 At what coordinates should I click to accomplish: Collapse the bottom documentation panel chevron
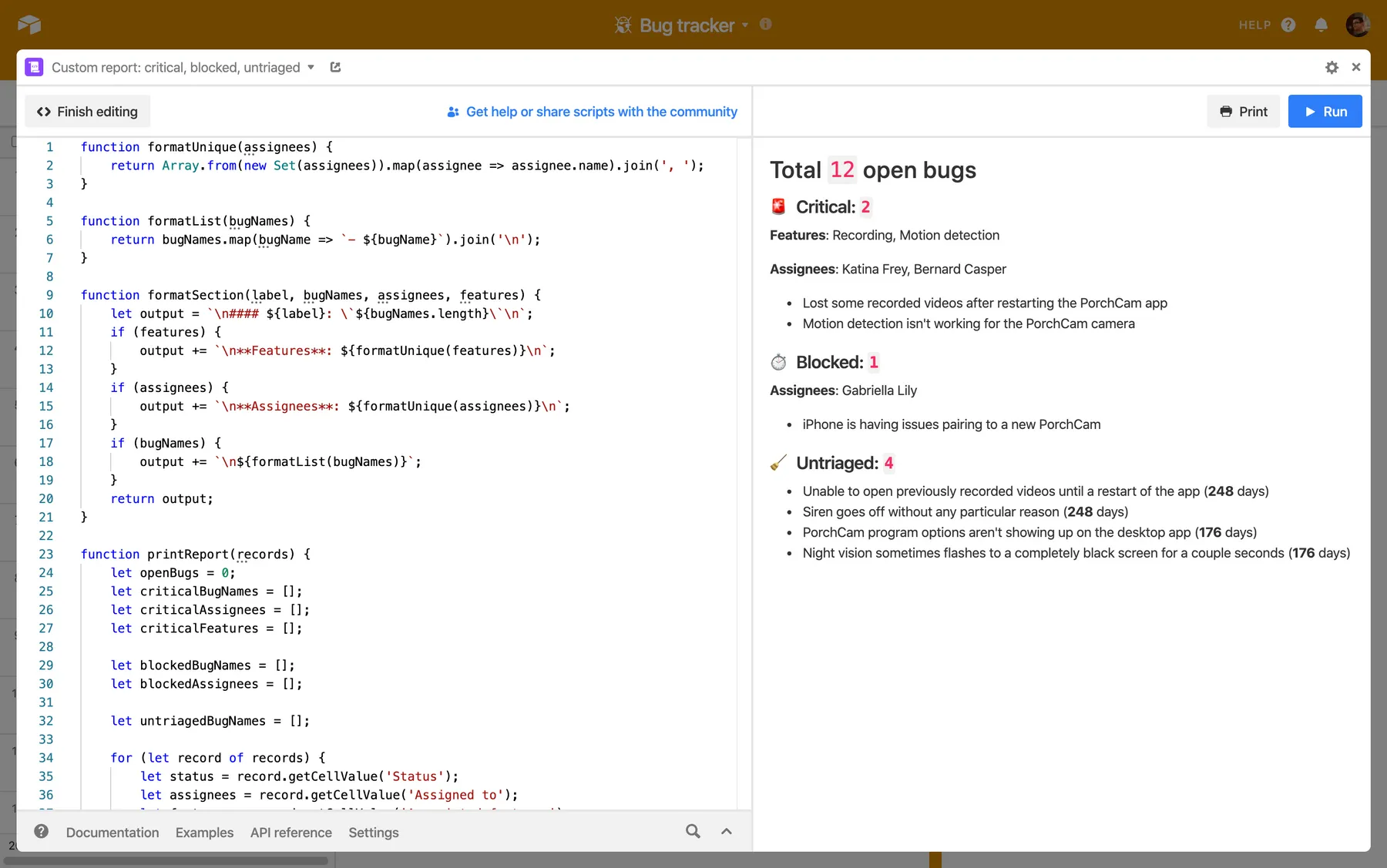726,832
